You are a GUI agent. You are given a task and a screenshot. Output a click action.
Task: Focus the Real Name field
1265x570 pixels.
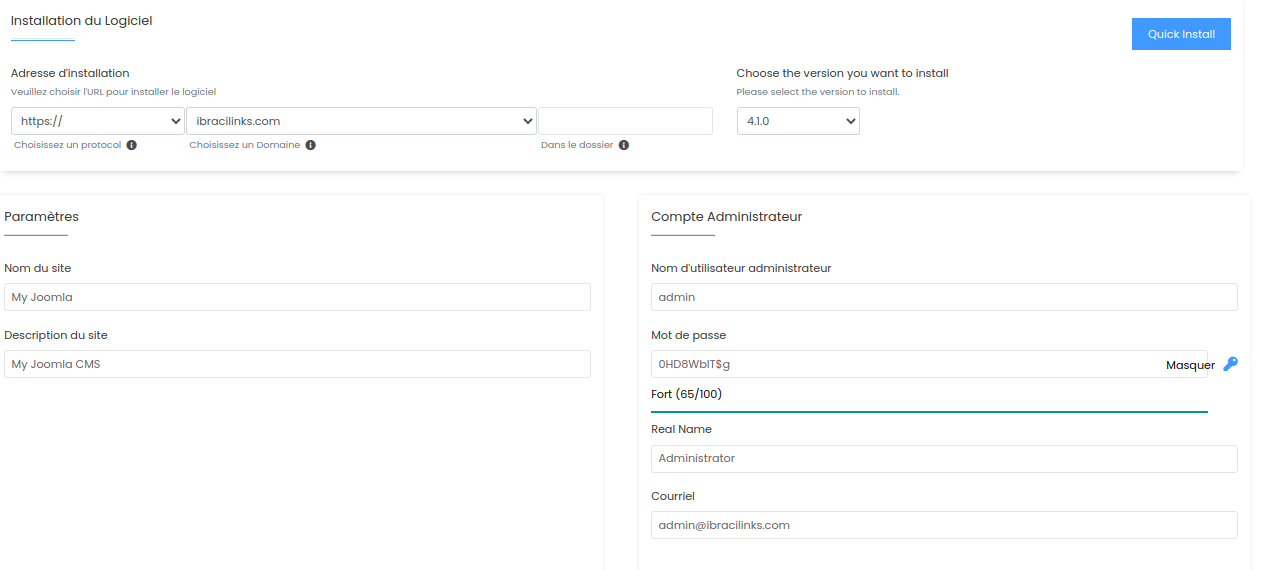coord(944,459)
